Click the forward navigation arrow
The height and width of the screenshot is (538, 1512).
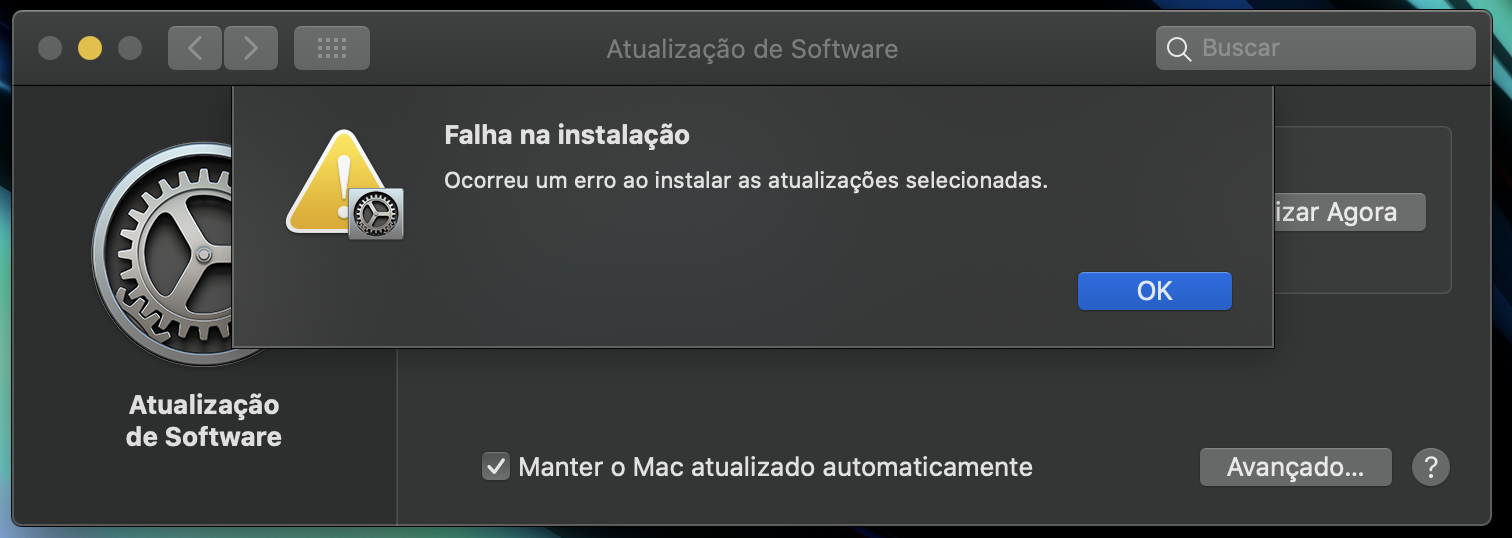click(x=250, y=48)
